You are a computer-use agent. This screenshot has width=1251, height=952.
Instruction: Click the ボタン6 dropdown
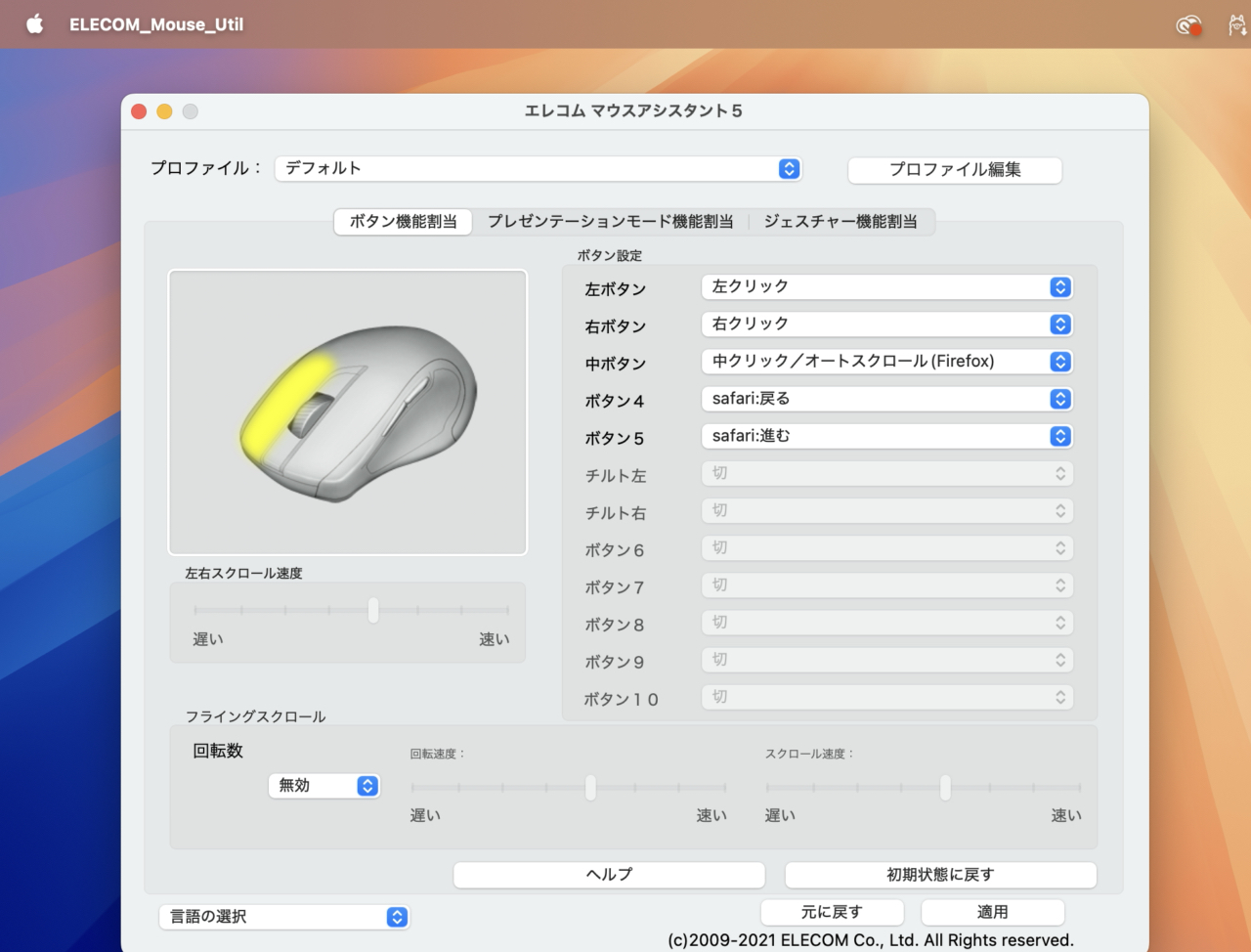point(887,548)
